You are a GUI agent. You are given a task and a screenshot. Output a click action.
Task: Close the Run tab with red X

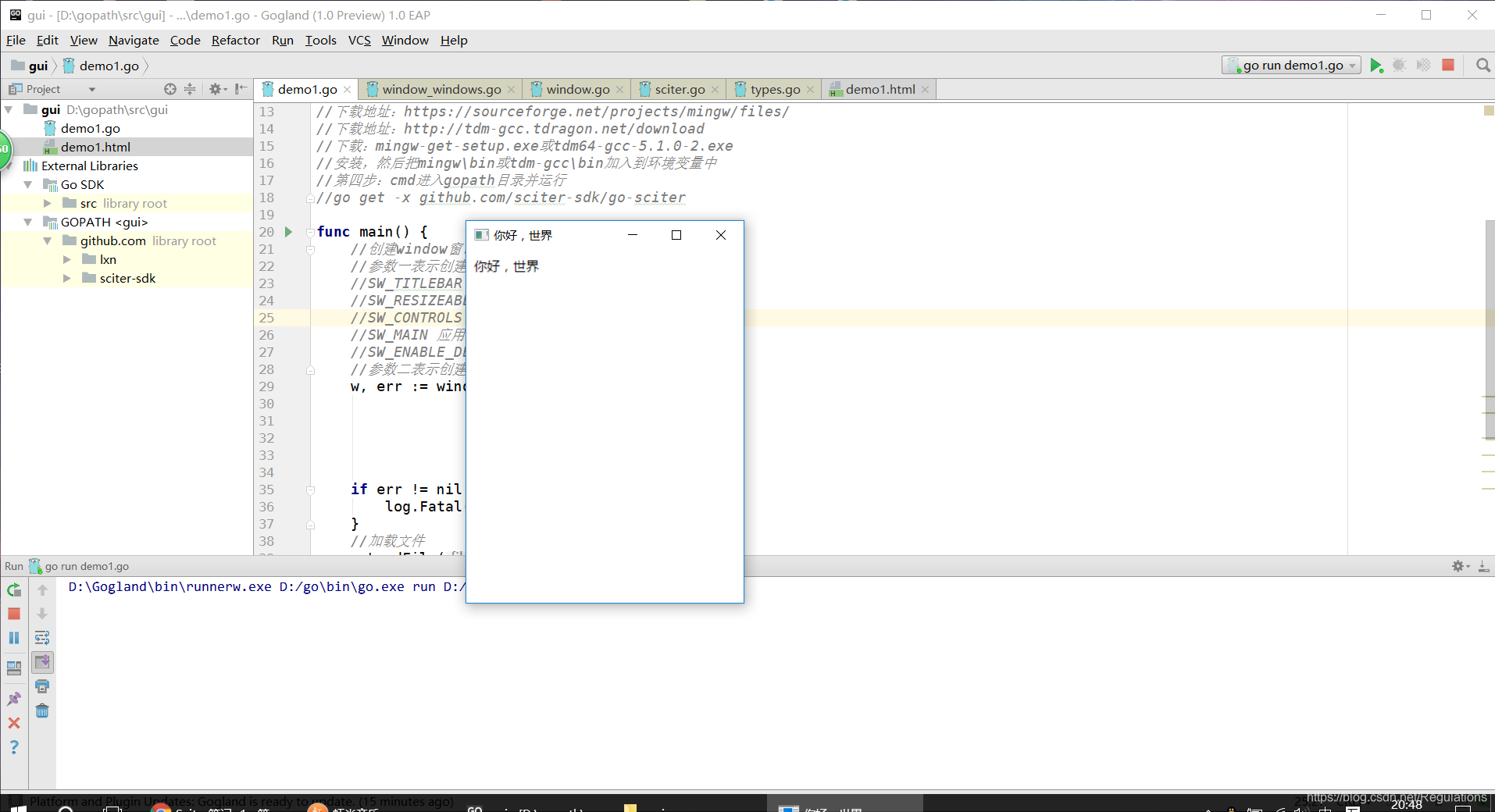(14, 723)
